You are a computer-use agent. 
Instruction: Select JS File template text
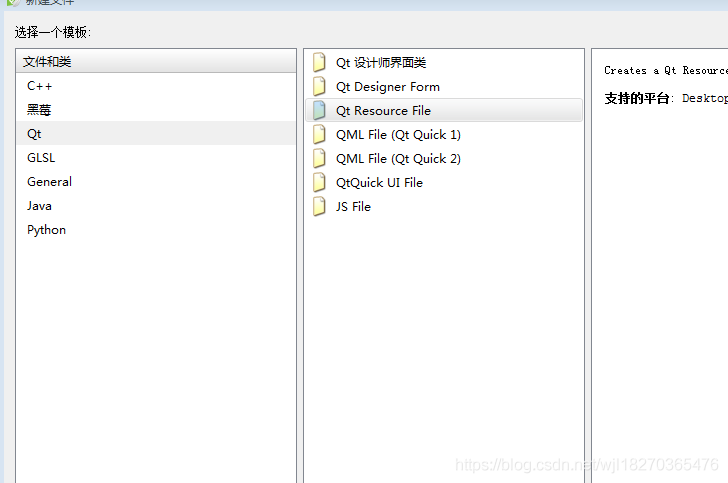[x=353, y=207]
